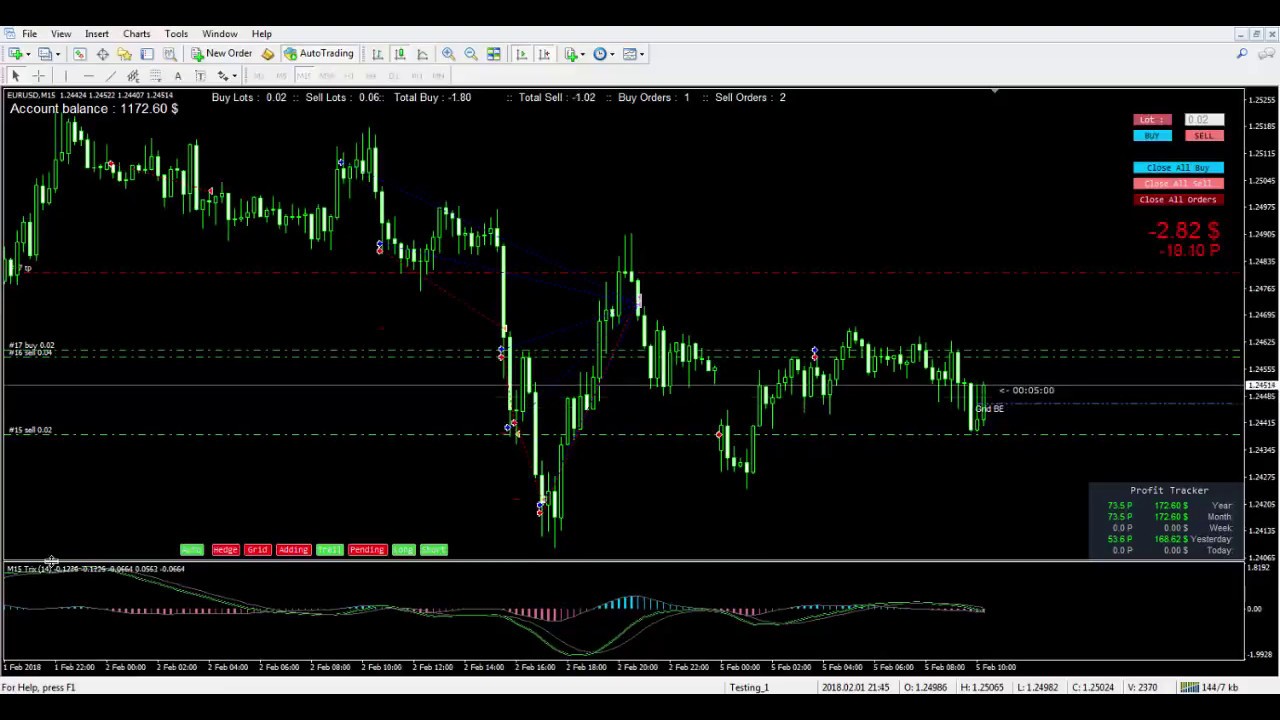Viewport: 1280px width, 720px height.
Task: Open the Indicators dropdown arrow
Action: (582, 54)
